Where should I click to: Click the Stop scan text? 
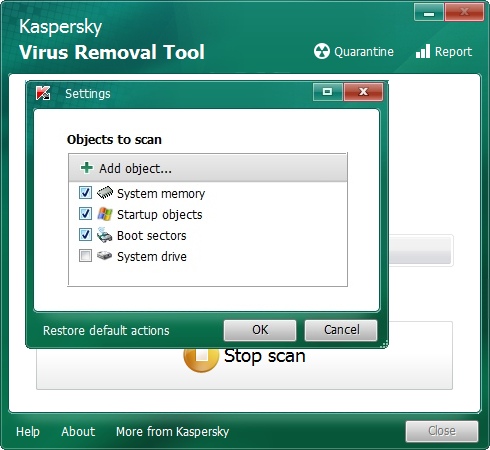[265, 356]
